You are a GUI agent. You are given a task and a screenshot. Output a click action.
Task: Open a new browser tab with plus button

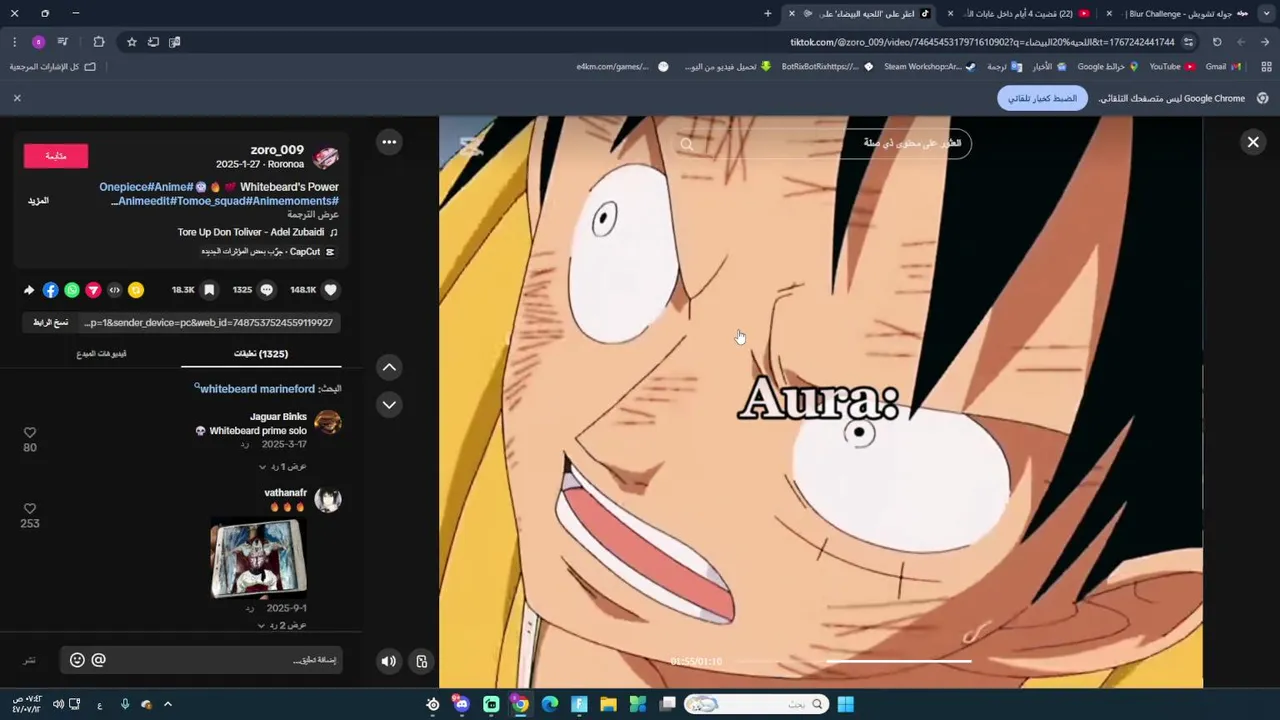coord(768,14)
